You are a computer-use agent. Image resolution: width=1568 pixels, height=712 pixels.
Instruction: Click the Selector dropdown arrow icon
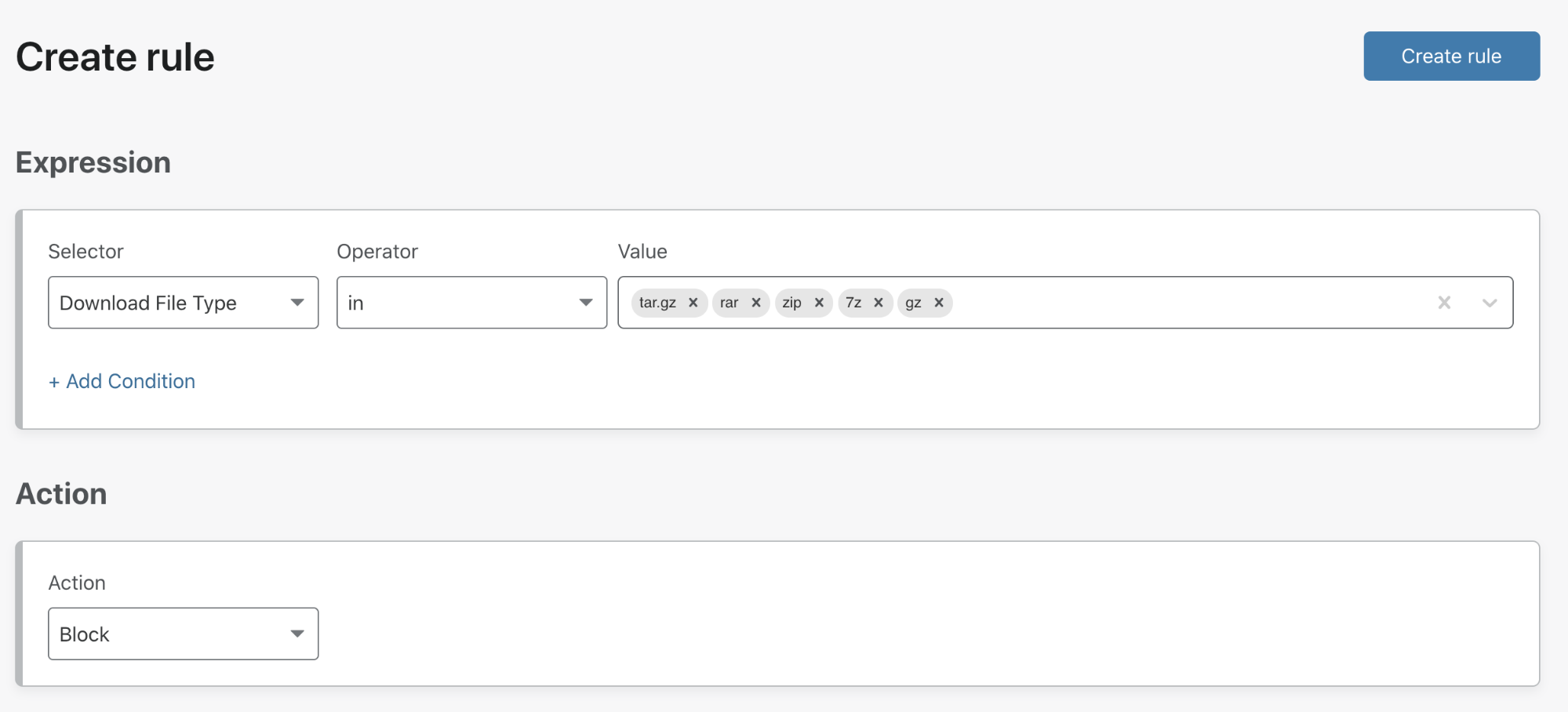click(297, 303)
